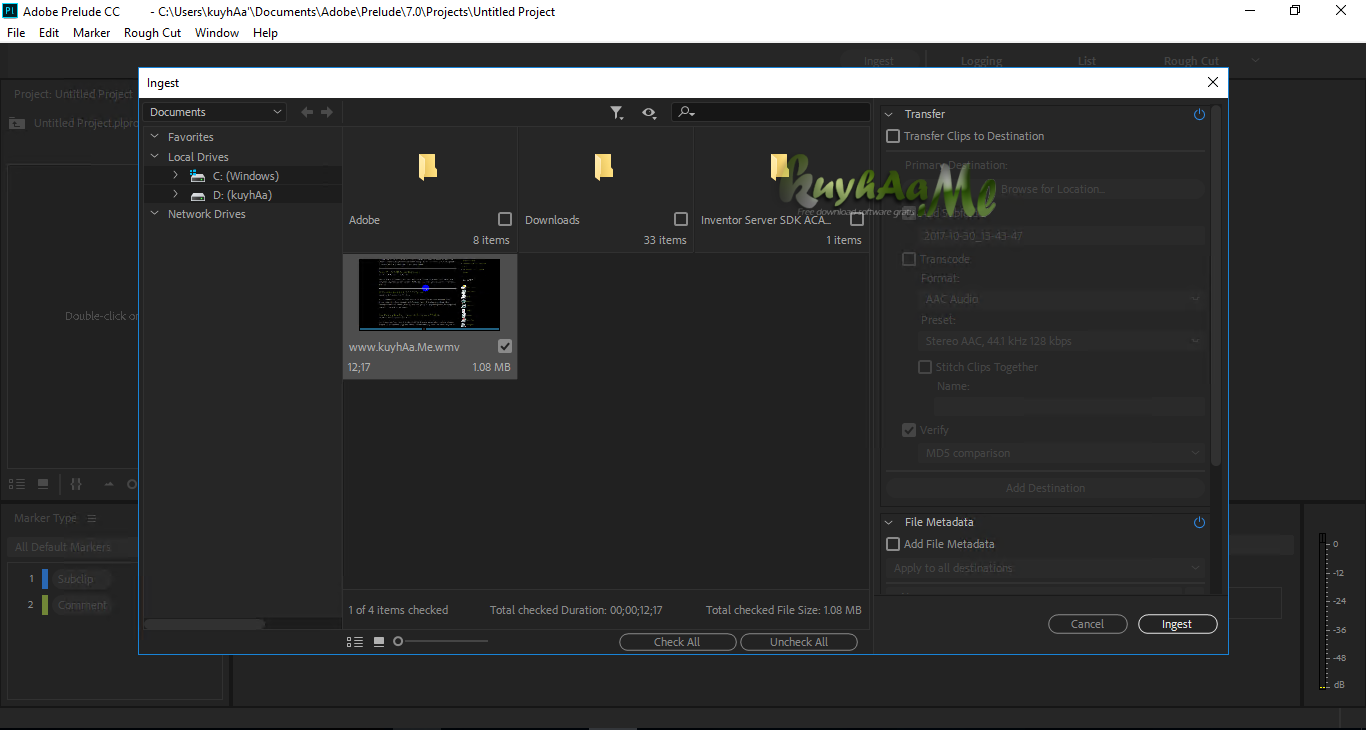Collapse the Favorites tree section
1366x730 pixels.
155,137
